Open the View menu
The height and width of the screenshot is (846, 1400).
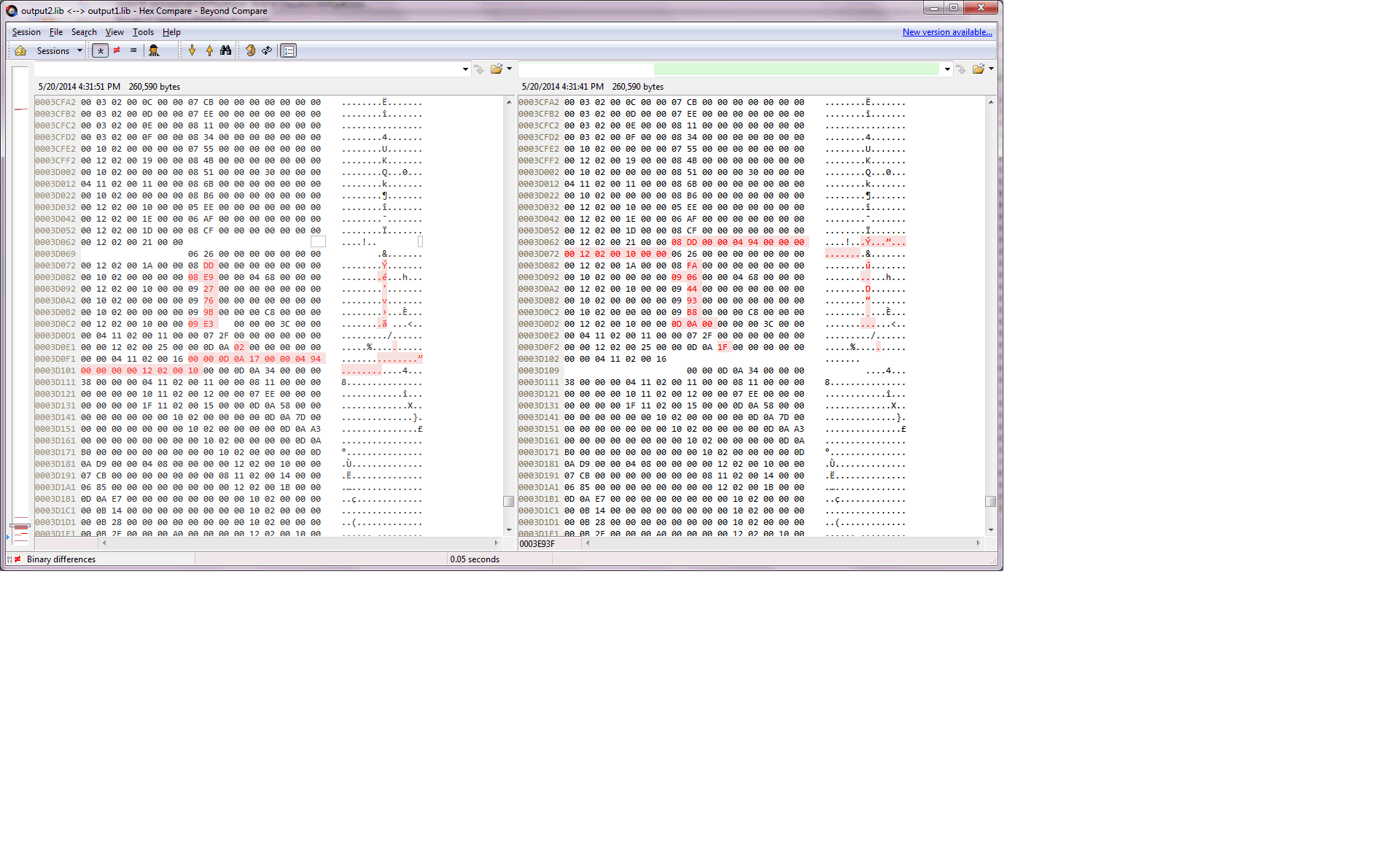click(x=114, y=32)
